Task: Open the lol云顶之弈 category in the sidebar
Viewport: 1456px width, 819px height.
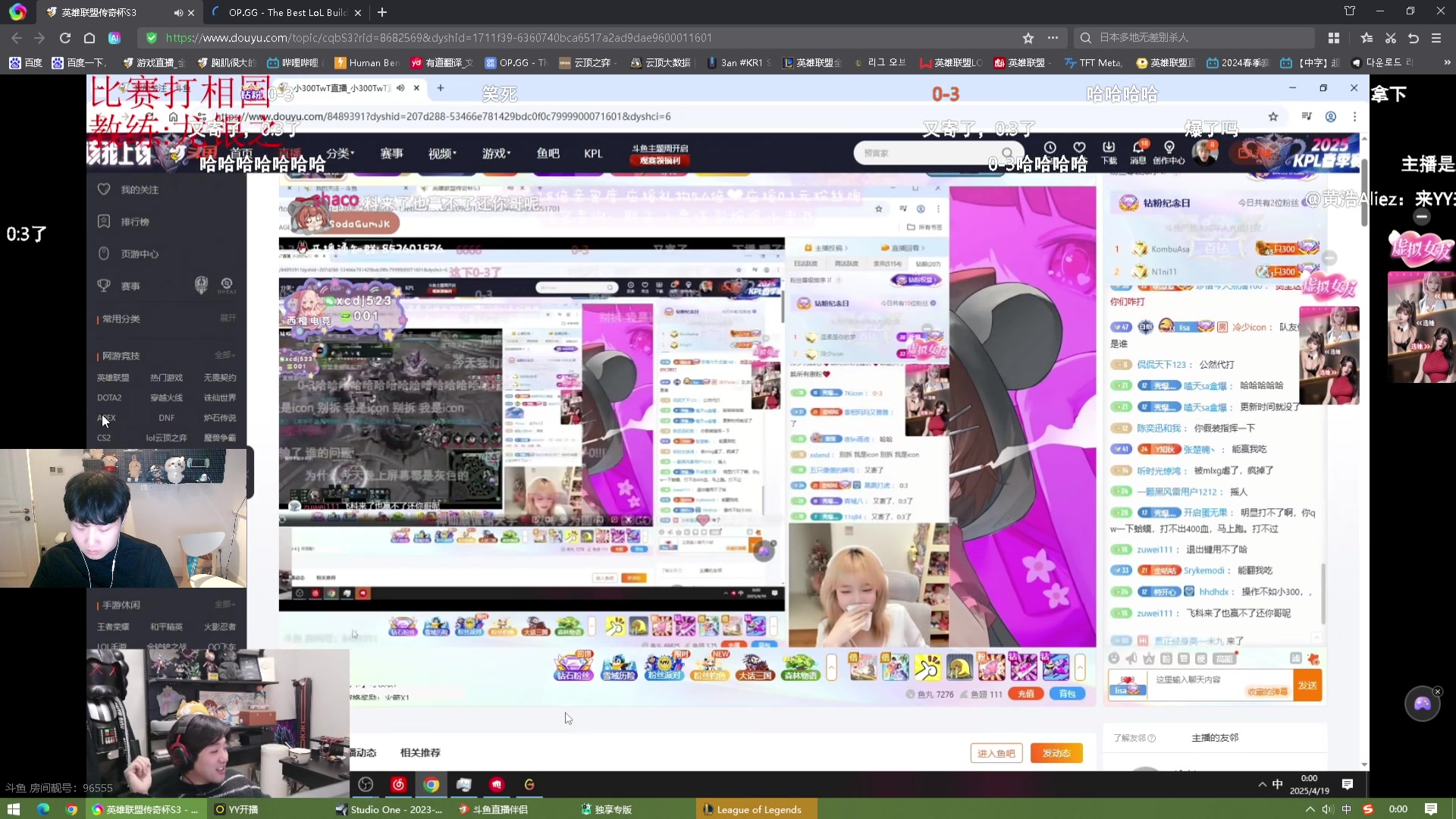Action: (x=166, y=438)
